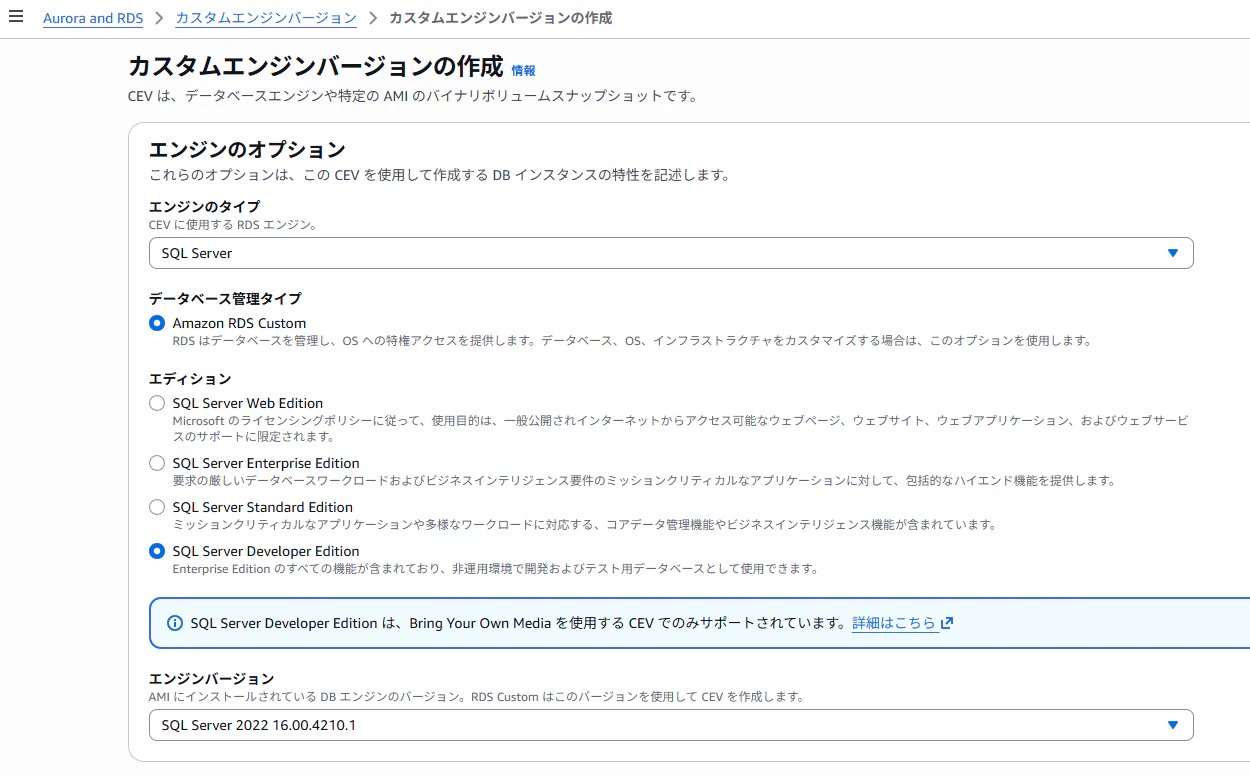Go to Aurora and RDS breadcrumb
The image size is (1250, 775).
click(x=93, y=18)
